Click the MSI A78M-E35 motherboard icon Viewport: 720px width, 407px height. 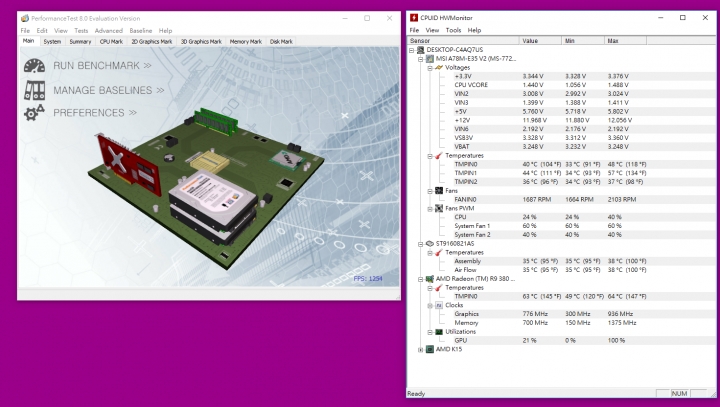pos(430,59)
